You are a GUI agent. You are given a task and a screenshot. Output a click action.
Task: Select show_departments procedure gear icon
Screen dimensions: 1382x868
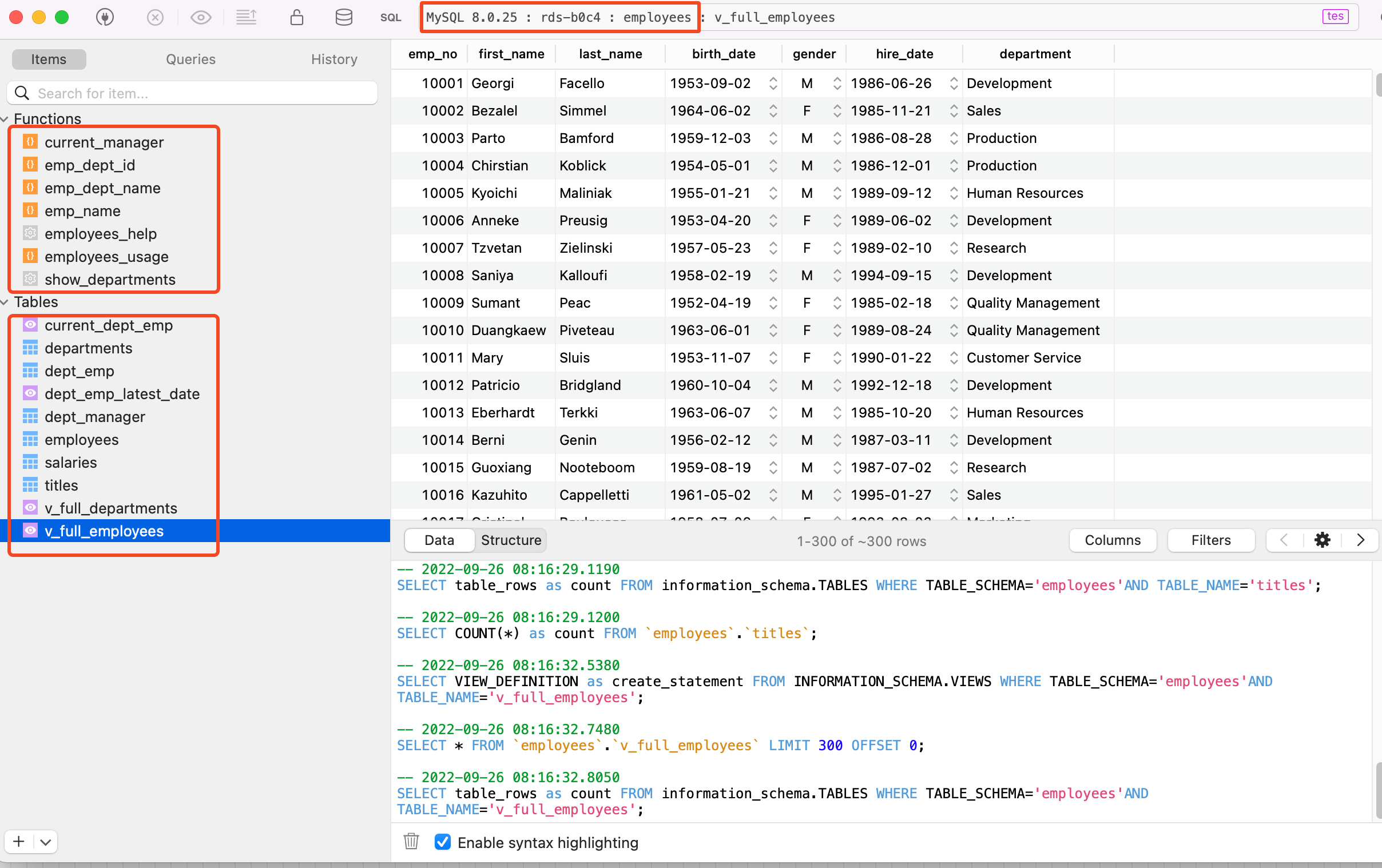(x=30, y=280)
